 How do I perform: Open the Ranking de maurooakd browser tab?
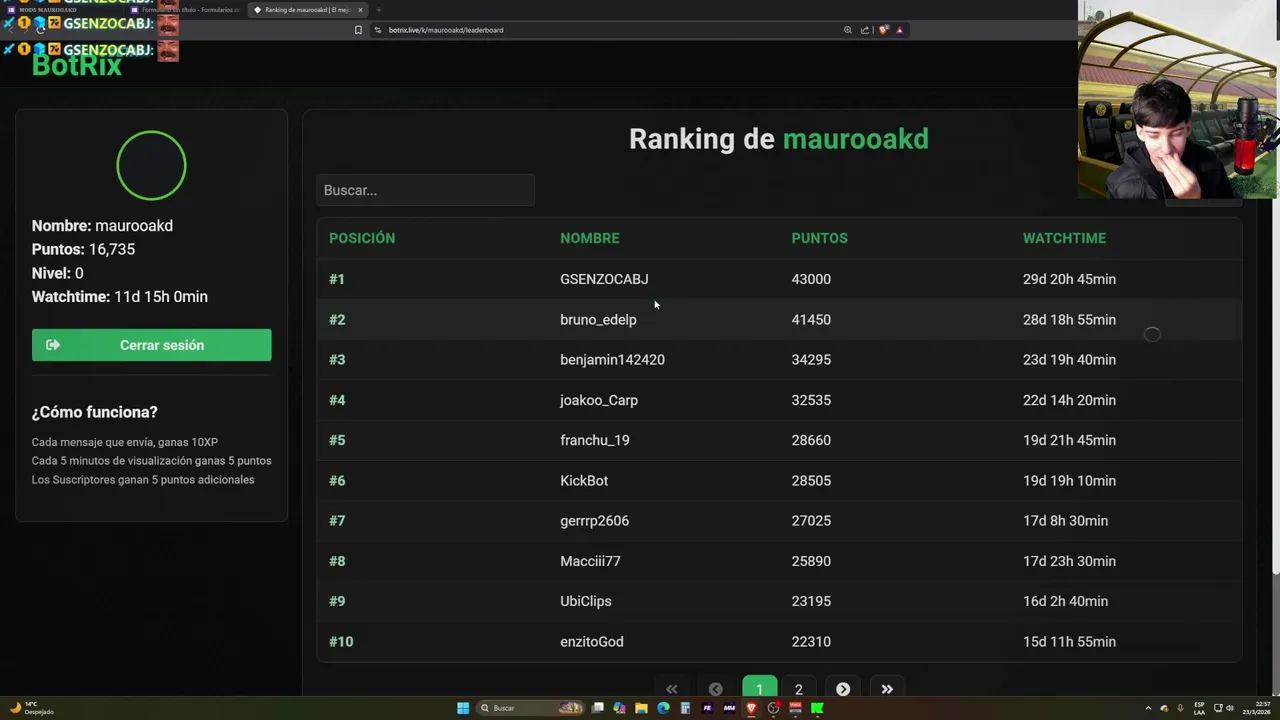[307, 10]
